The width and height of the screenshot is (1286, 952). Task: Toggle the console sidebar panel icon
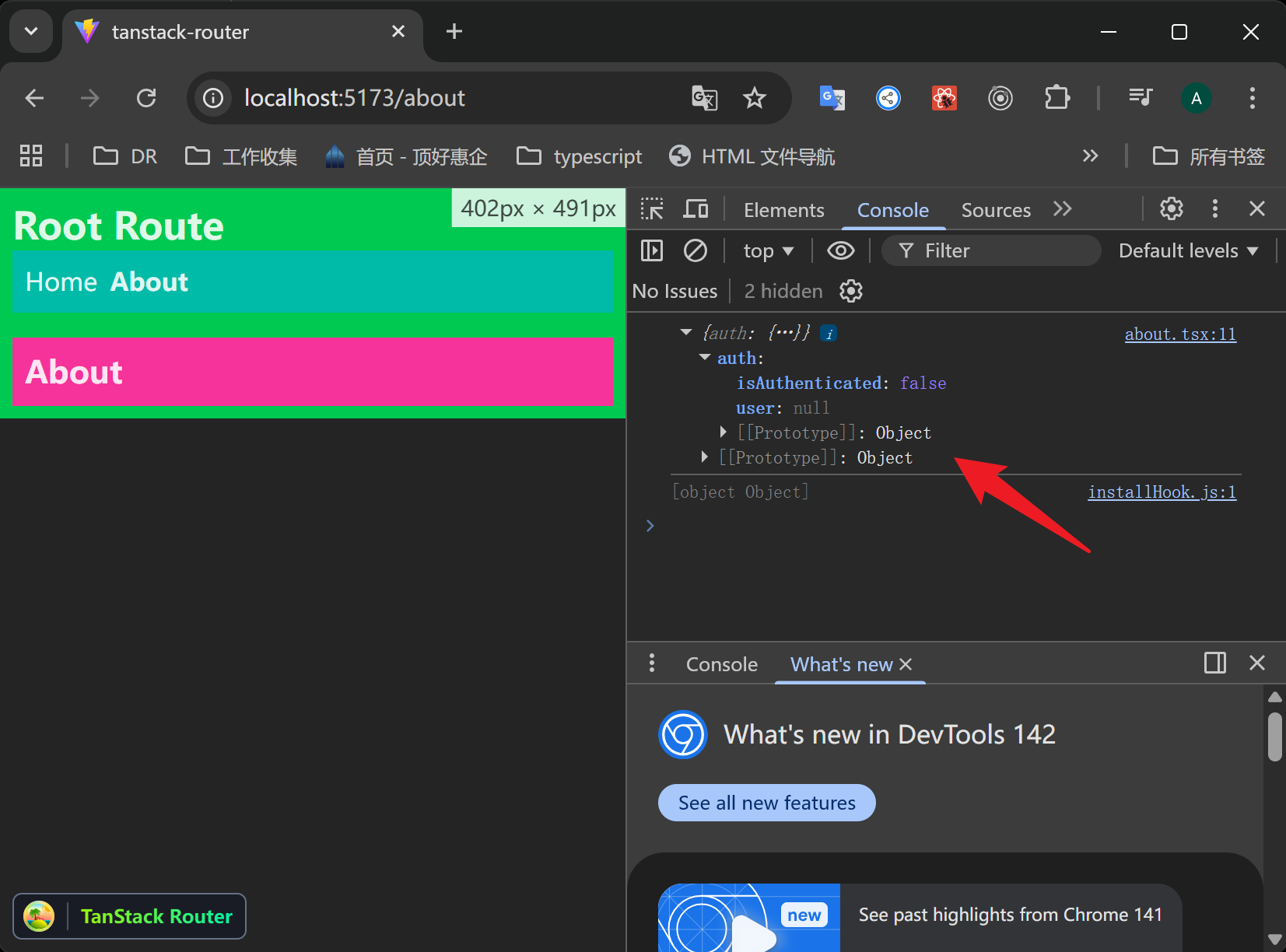point(651,250)
